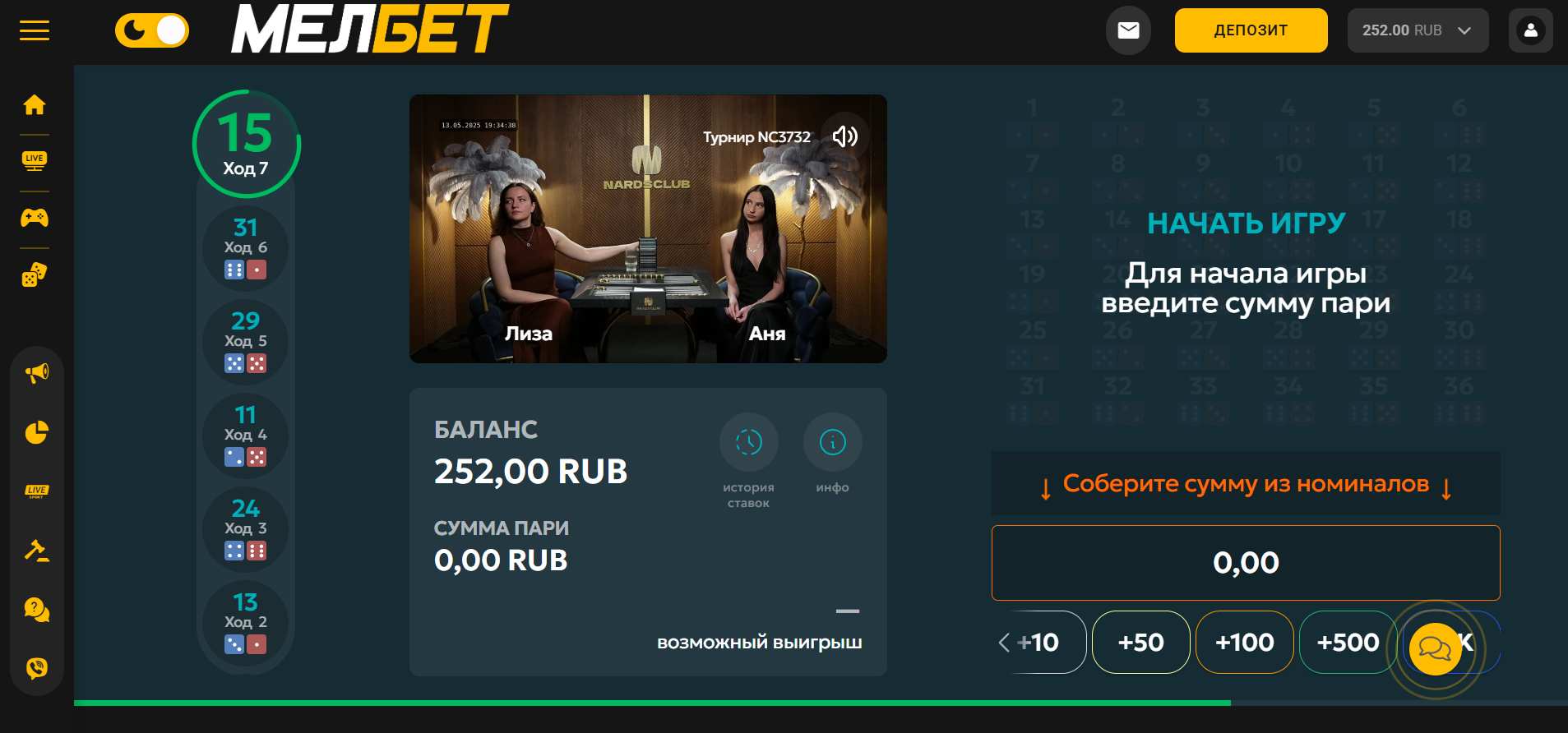Open the live chat support bubble
The height and width of the screenshot is (733, 1568).
[1435, 649]
